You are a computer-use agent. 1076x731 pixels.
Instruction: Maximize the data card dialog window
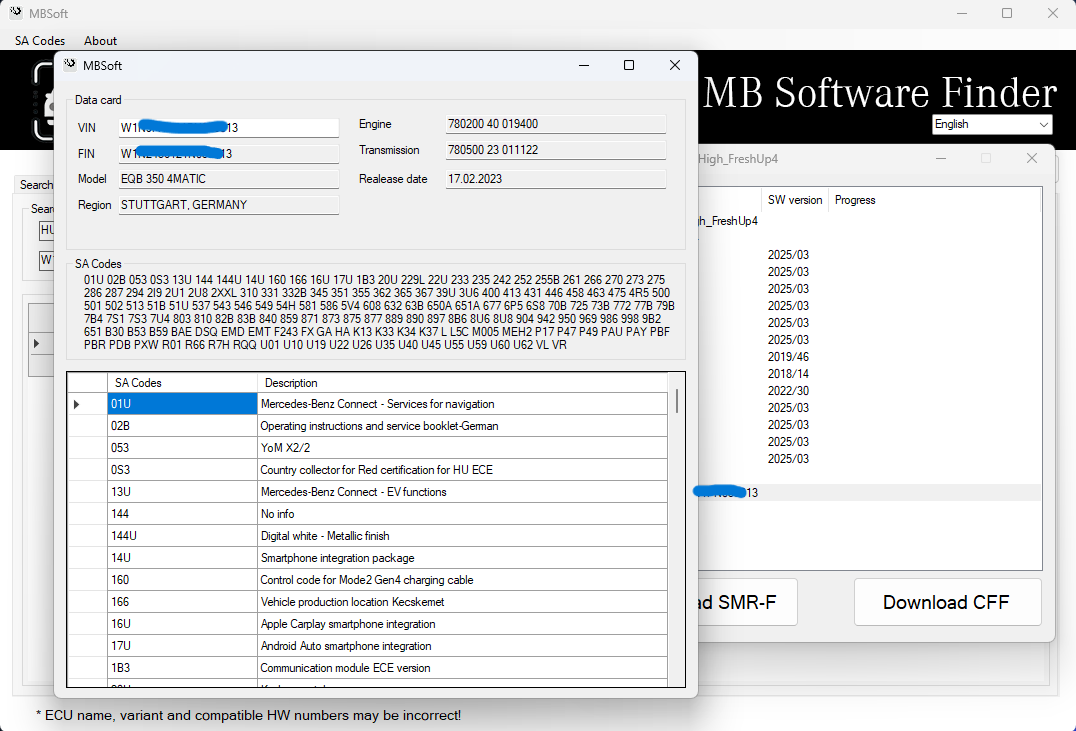(x=629, y=65)
